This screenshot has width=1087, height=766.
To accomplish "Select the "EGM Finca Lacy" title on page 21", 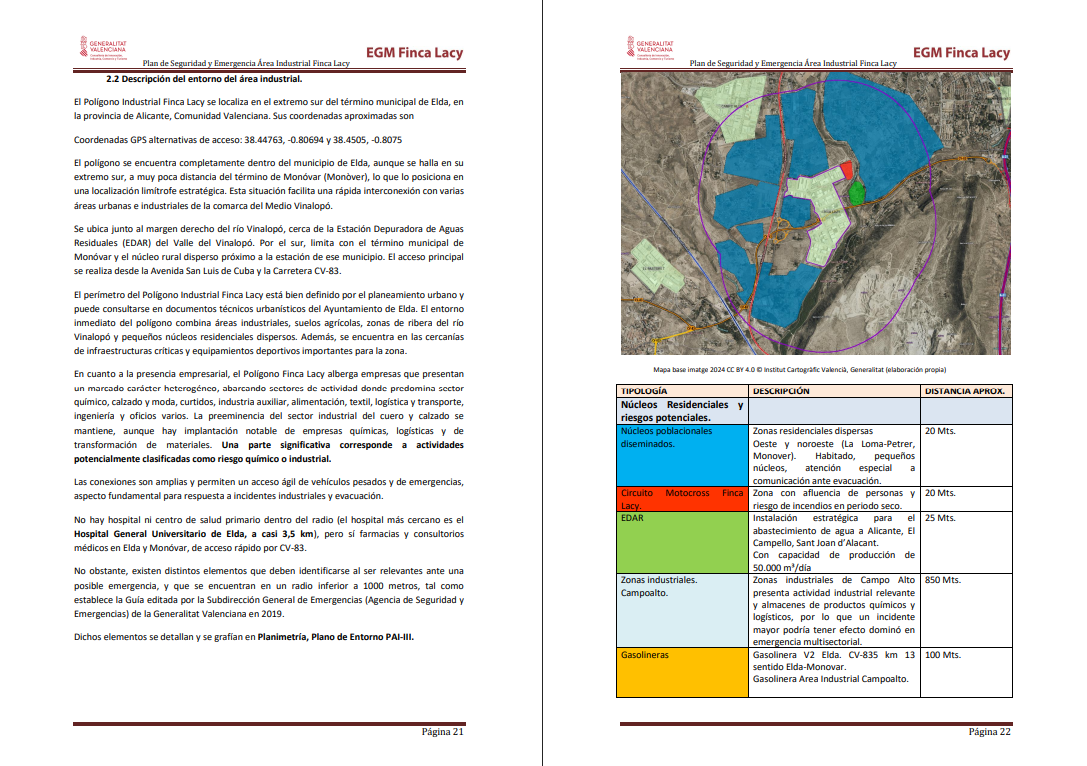I will [x=414, y=53].
